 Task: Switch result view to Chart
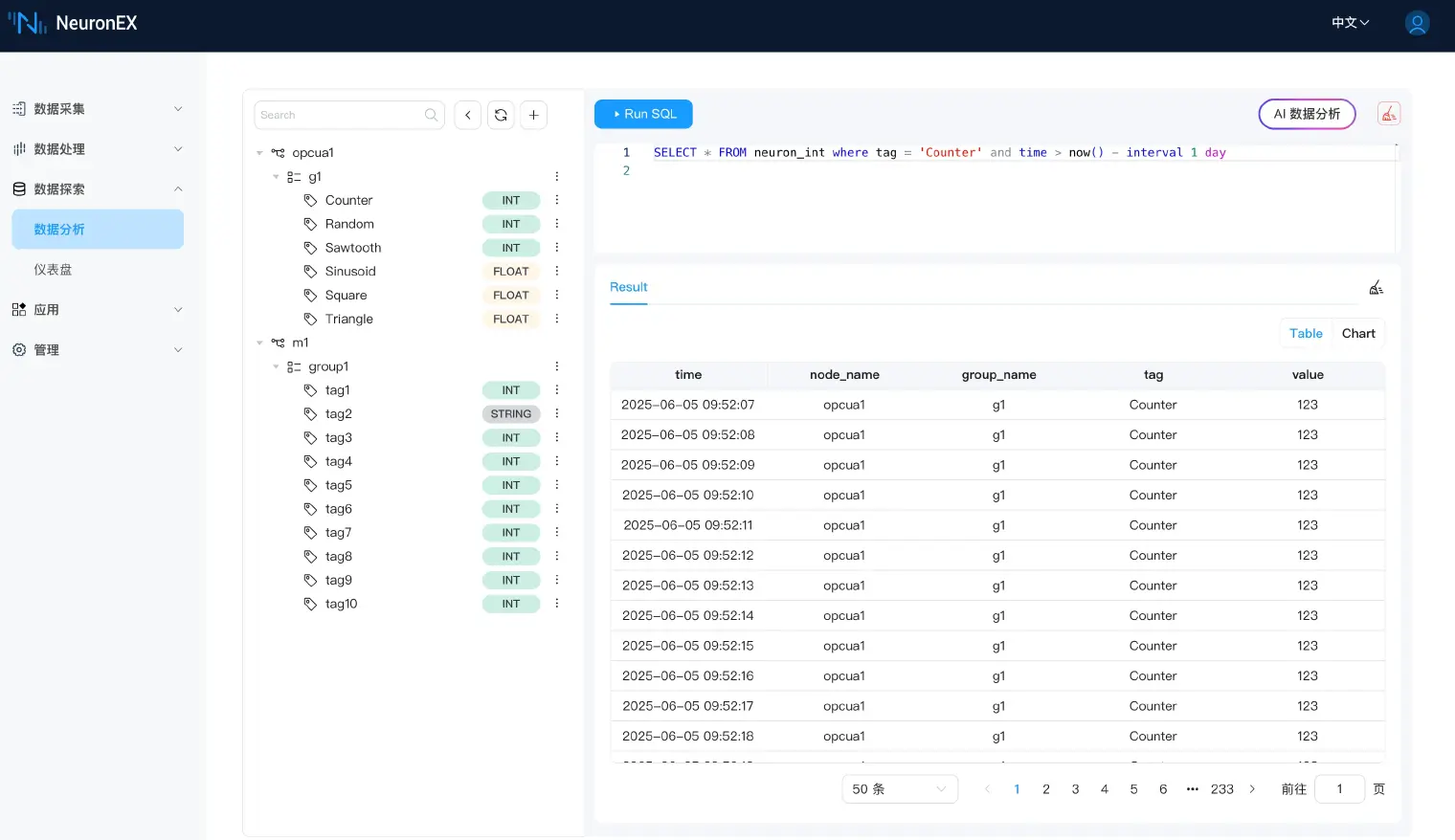click(x=1357, y=333)
